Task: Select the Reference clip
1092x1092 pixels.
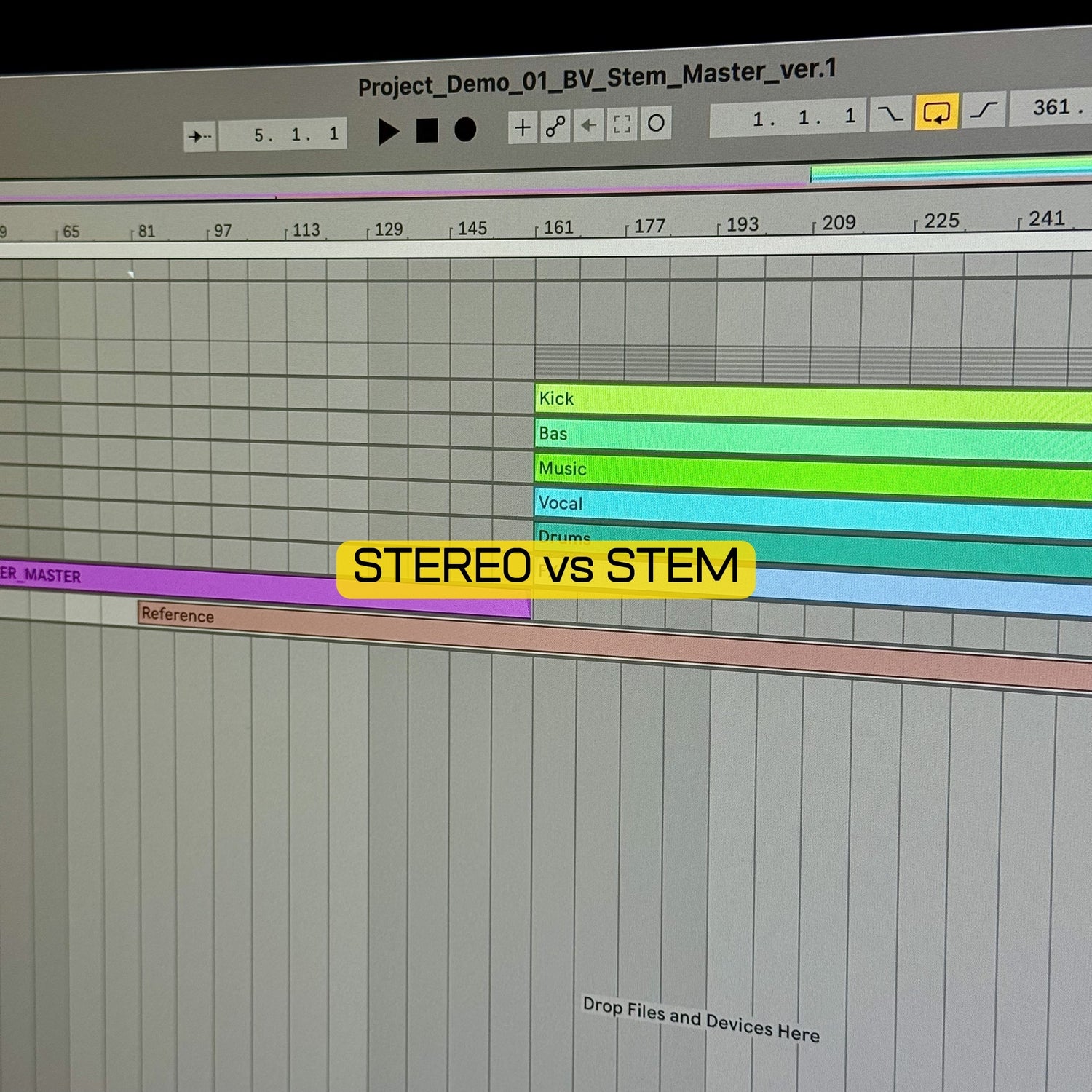Action: click(x=614, y=644)
